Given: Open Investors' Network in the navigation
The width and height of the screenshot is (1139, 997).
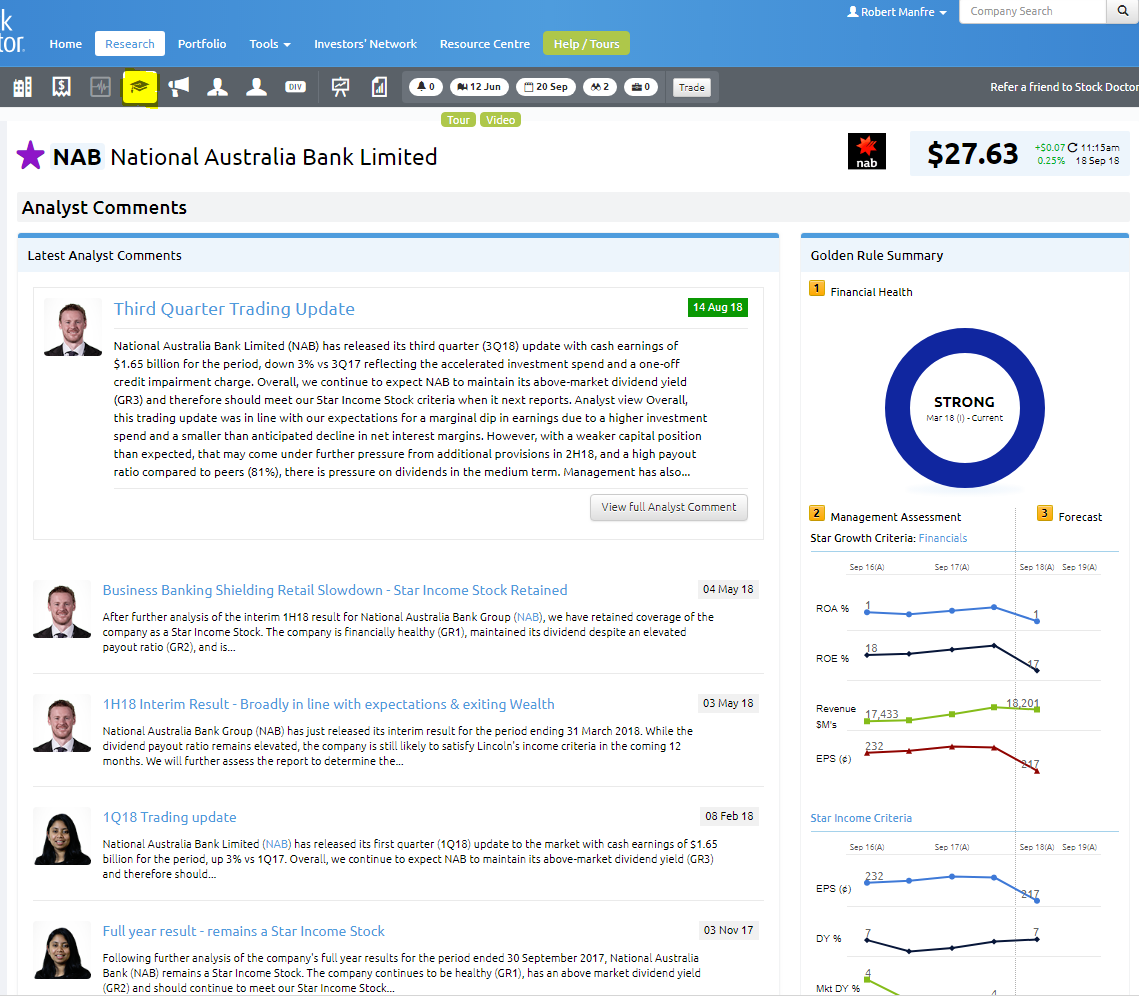Looking at the screenshot, I should tap(365, 44).
